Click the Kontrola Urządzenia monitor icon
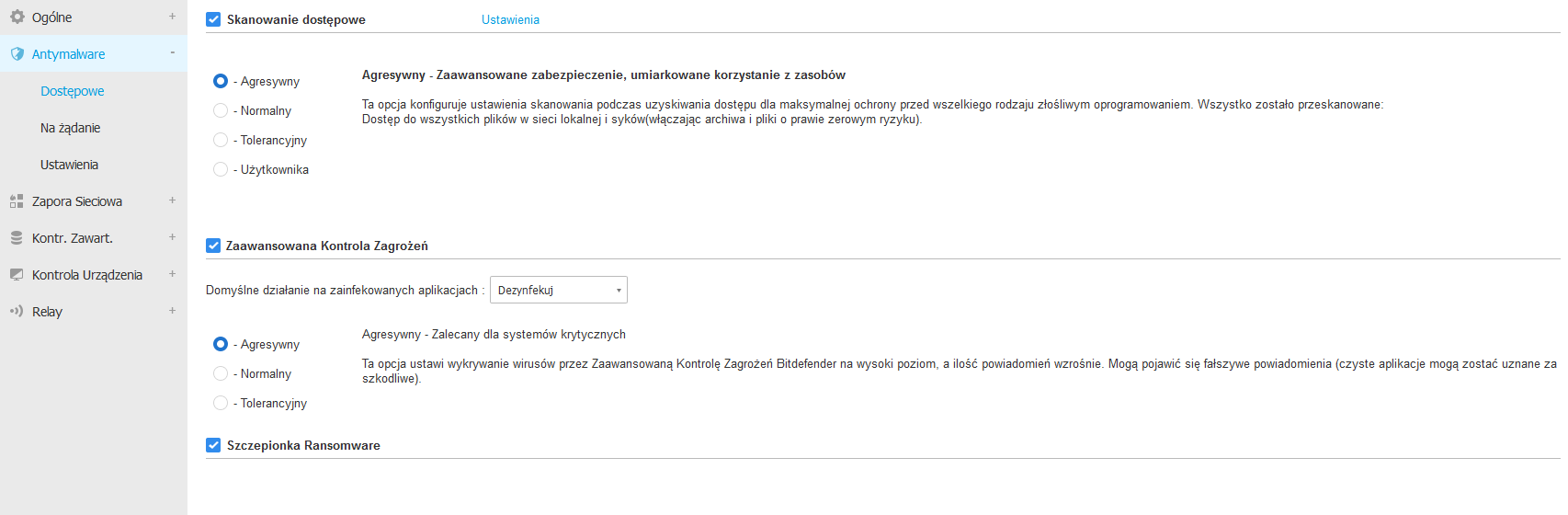 pyautogui.click(x=17, y=275)
